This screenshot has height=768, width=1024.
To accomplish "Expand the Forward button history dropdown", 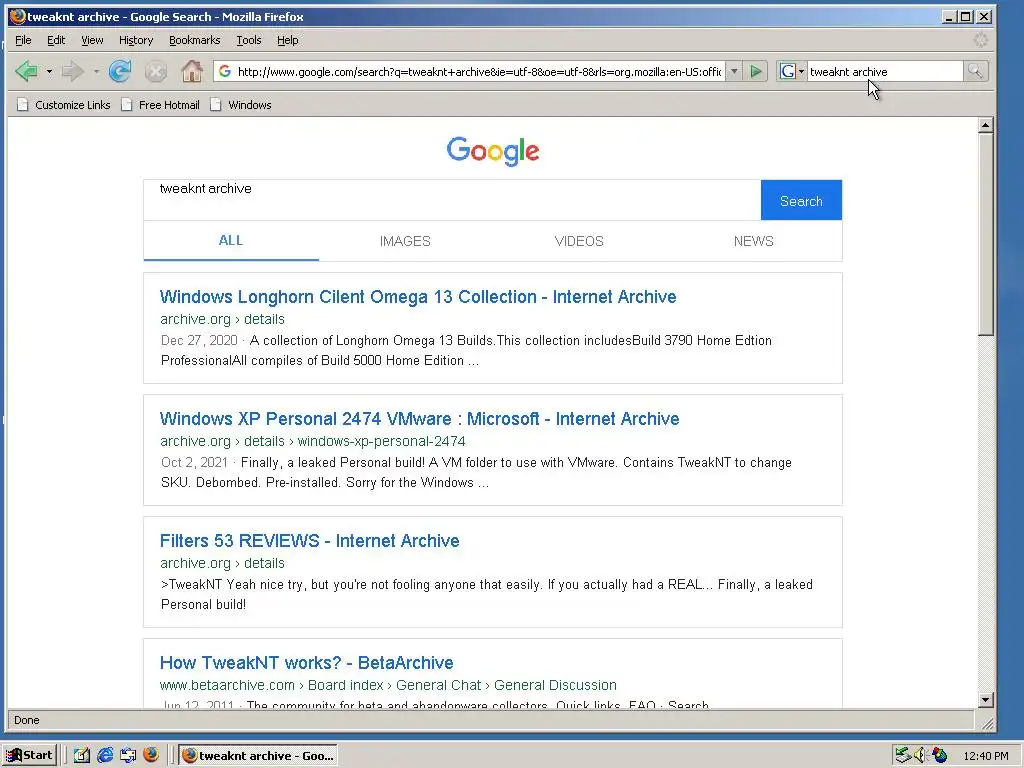I will (x=96, y=71).
